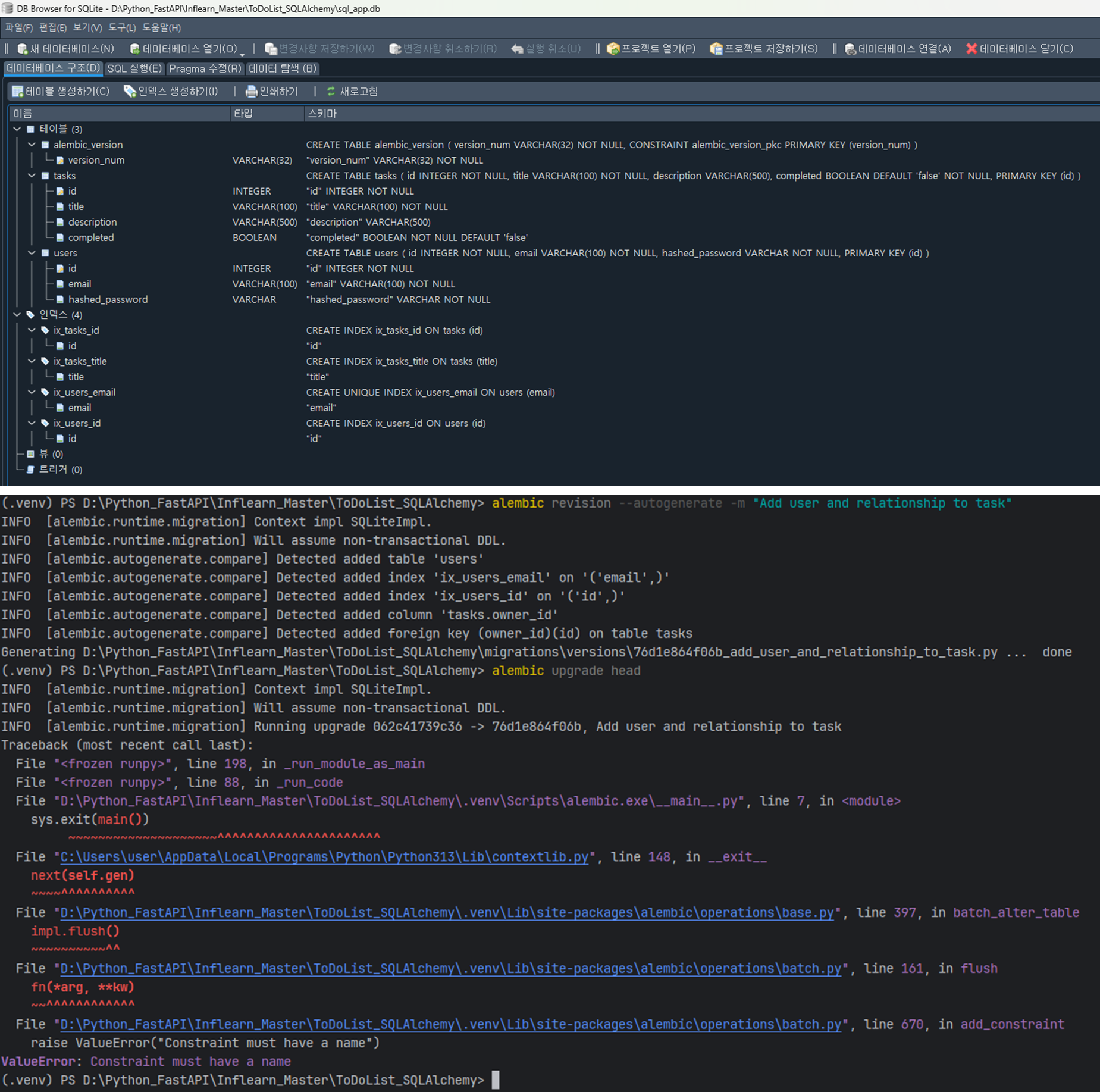This screenshot has height=1092, width=1100.
Task: Click the New Database (새 데이터베이스) icon
Action: point(23,49)
